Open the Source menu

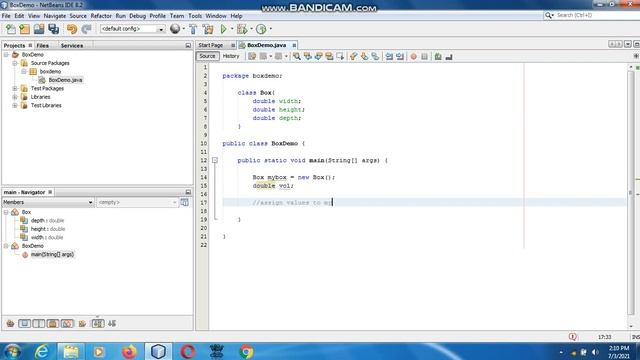[78, 16]
